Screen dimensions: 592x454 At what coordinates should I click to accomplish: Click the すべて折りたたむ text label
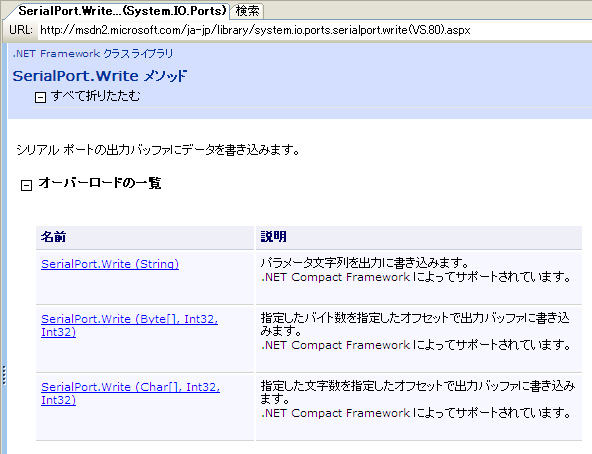(95, 96)
